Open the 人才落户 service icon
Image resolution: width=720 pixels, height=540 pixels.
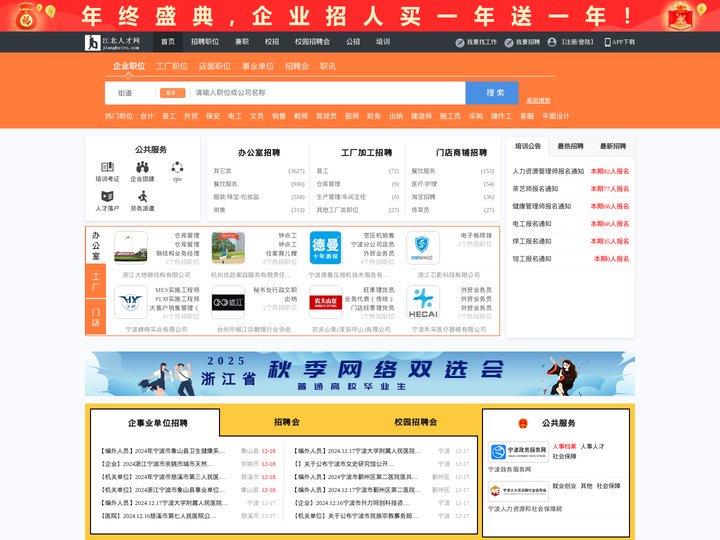(x=107, y=202)
